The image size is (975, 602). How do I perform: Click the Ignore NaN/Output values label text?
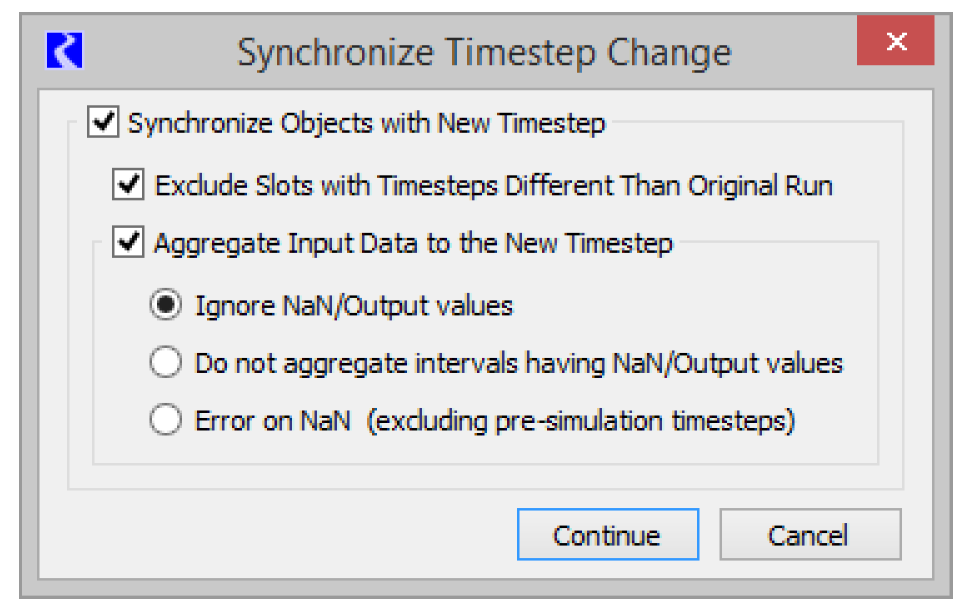point(354,305)
